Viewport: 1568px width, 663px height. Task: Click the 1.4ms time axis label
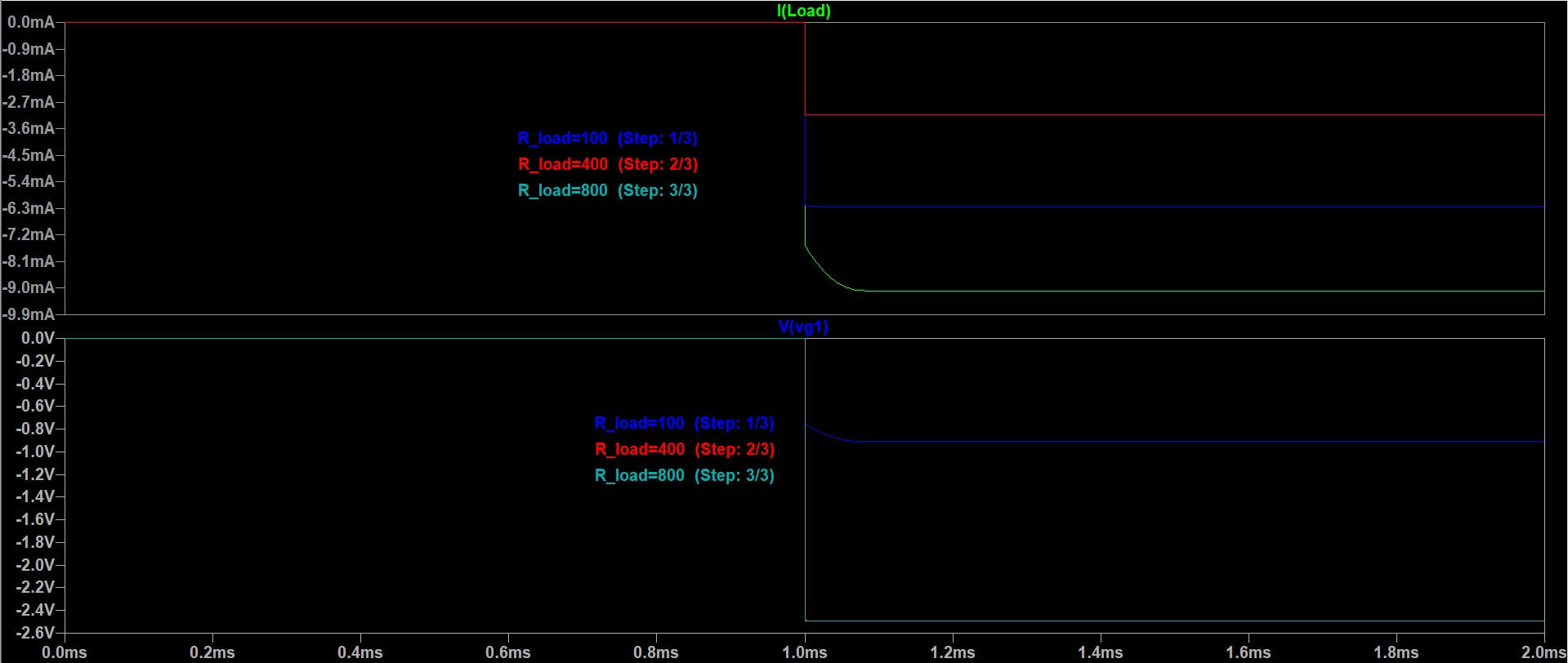[1101, 652]
